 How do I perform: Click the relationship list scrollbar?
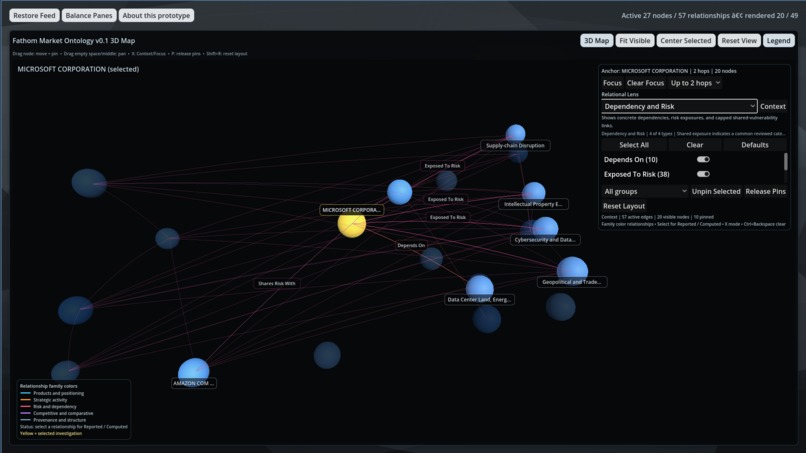point(785,161)
